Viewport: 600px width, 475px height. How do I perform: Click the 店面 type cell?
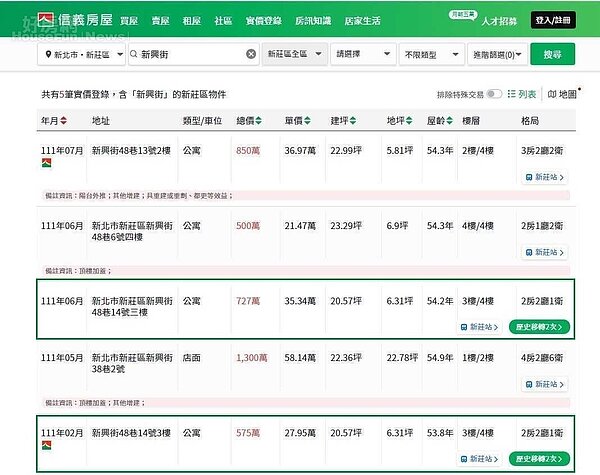point(191,357)
